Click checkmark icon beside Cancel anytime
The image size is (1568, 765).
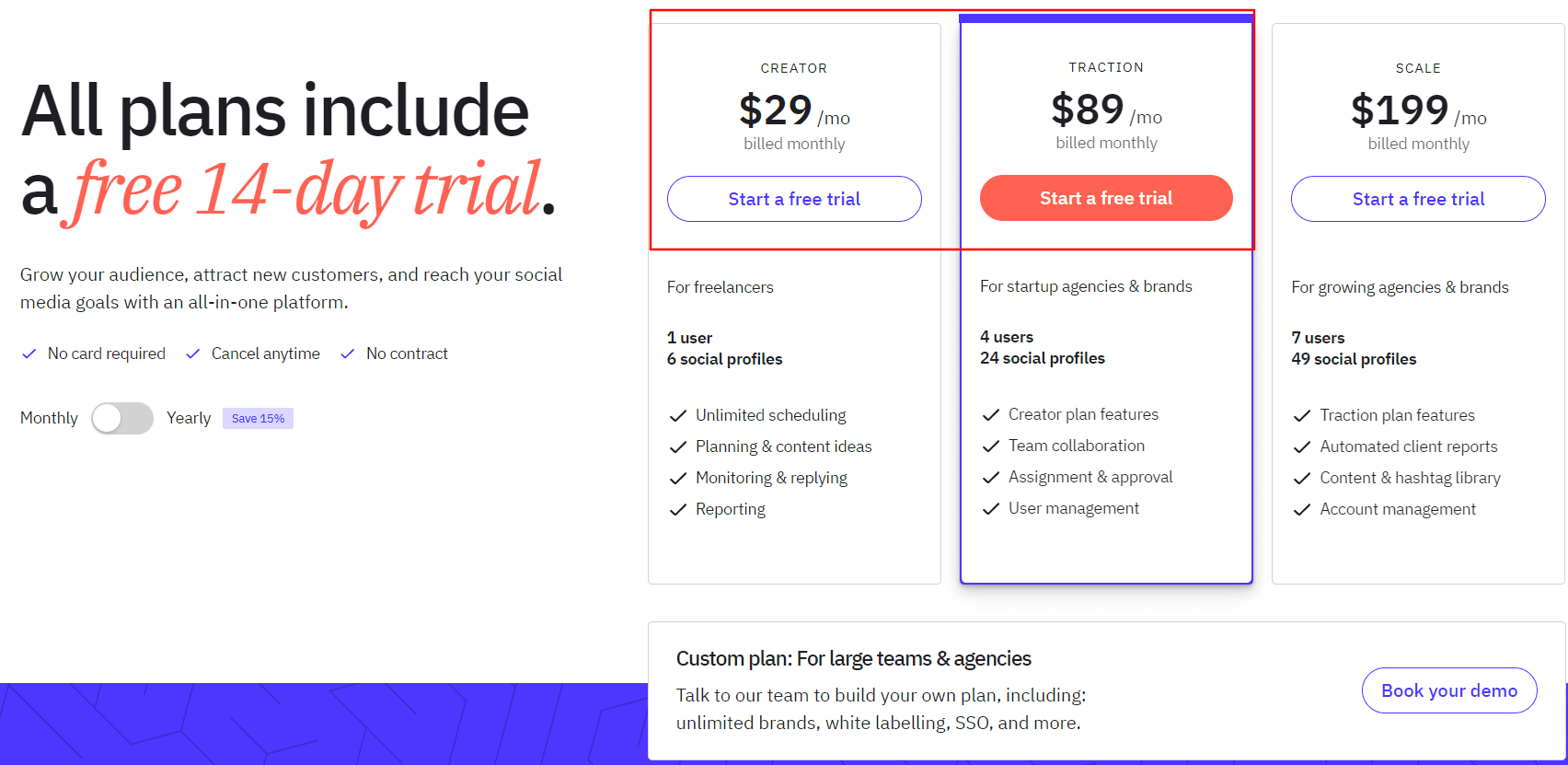(193, 354)
